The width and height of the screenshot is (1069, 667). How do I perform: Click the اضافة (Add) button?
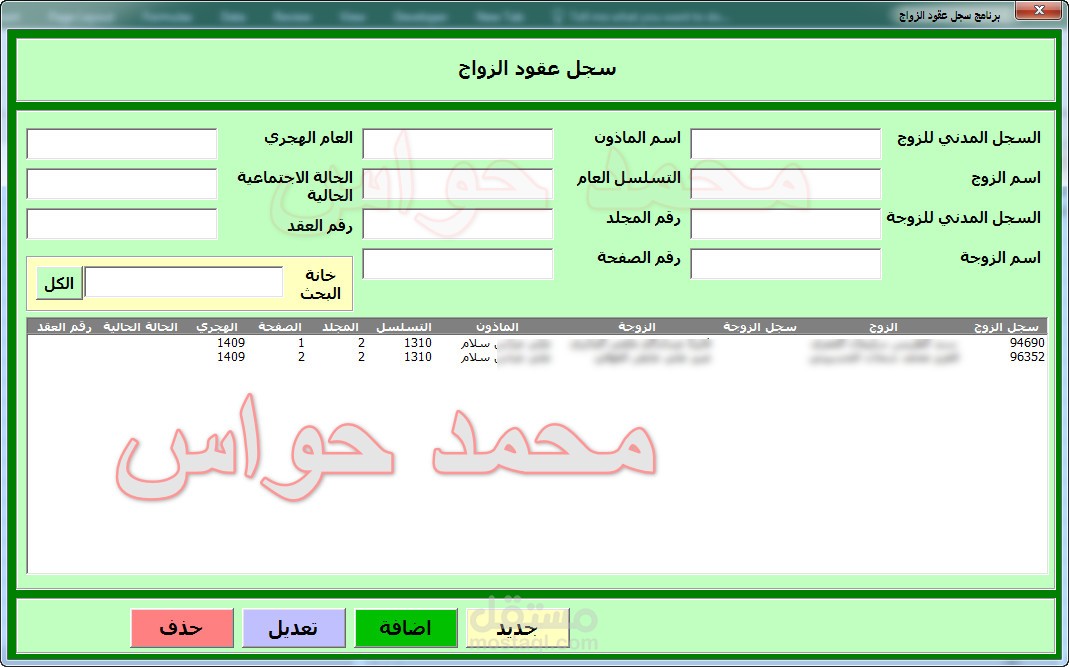click(x=406, y=630)
